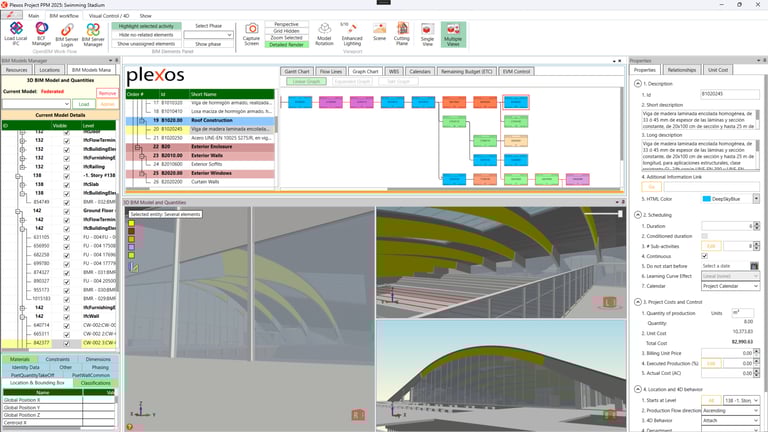Screen dimensions: 768x432
Task: Open the Visual Control / 4D ribbon tab
Action: pyautogui.click(x=109, y=16)
